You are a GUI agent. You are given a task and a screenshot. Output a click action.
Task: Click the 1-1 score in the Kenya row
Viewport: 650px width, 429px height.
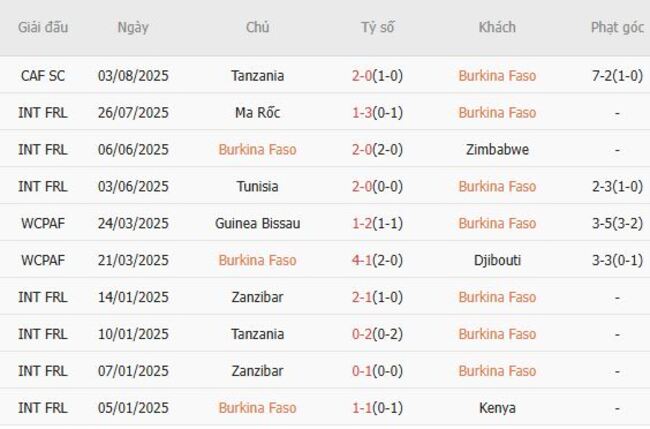(x=377, y=408)
